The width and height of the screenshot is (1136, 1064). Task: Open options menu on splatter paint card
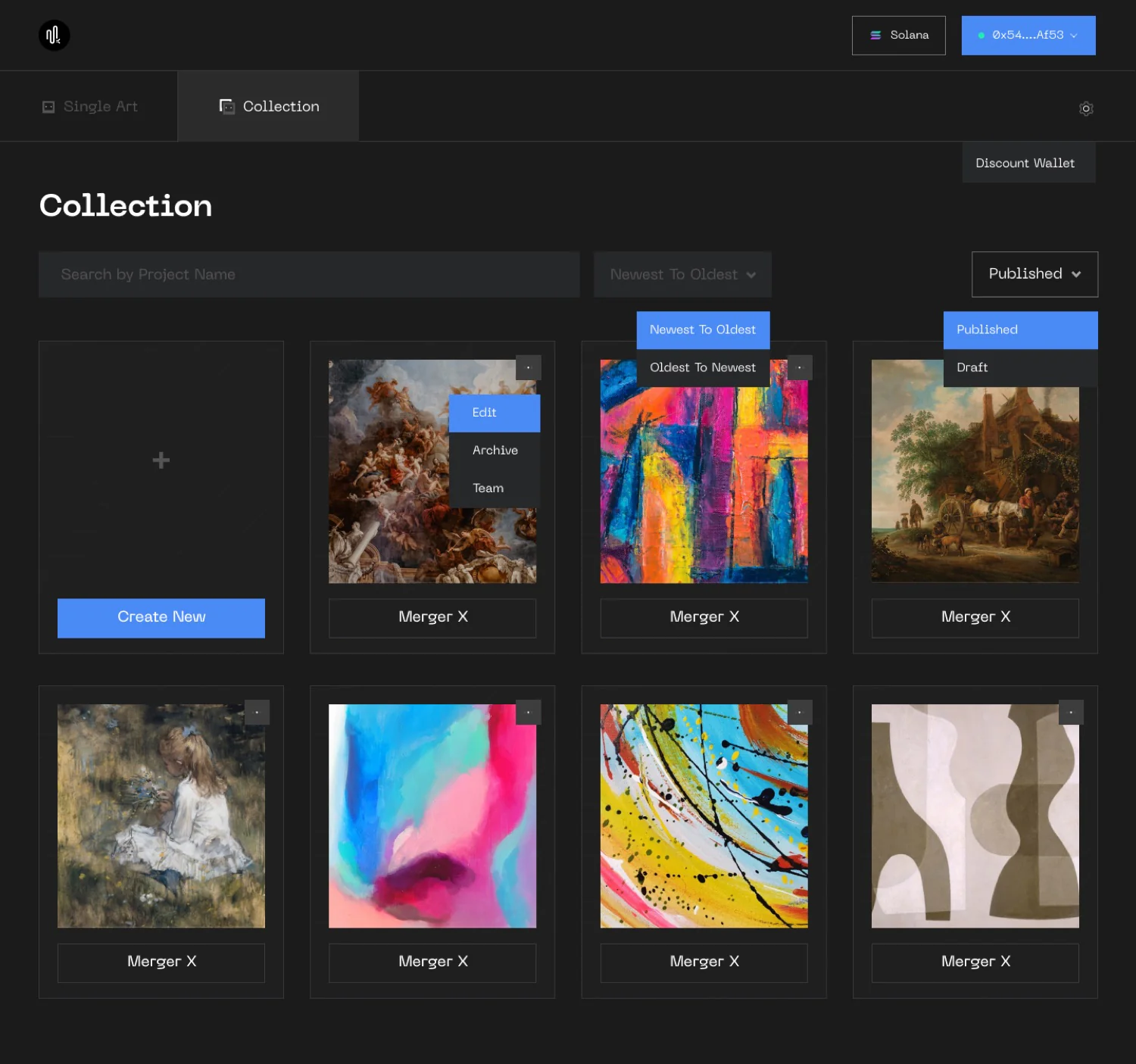point(800,712)
